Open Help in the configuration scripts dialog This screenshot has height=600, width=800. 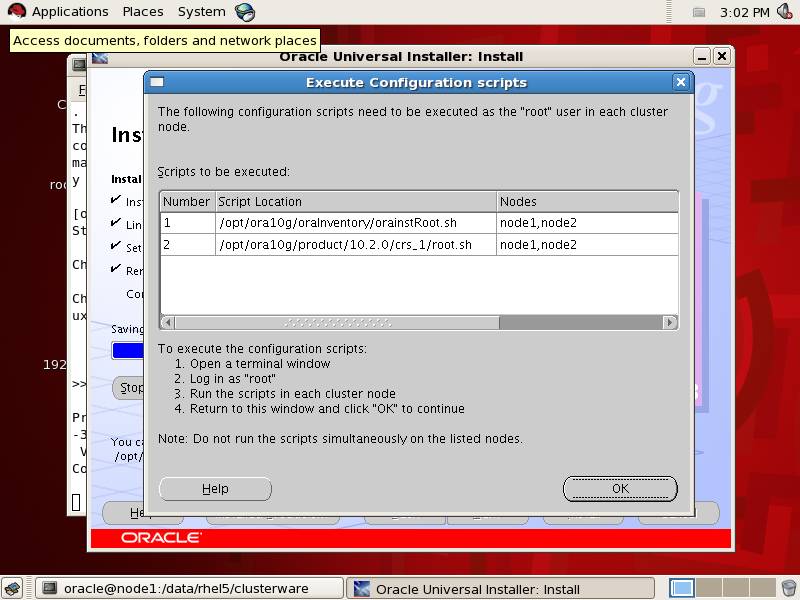[215, 489]
